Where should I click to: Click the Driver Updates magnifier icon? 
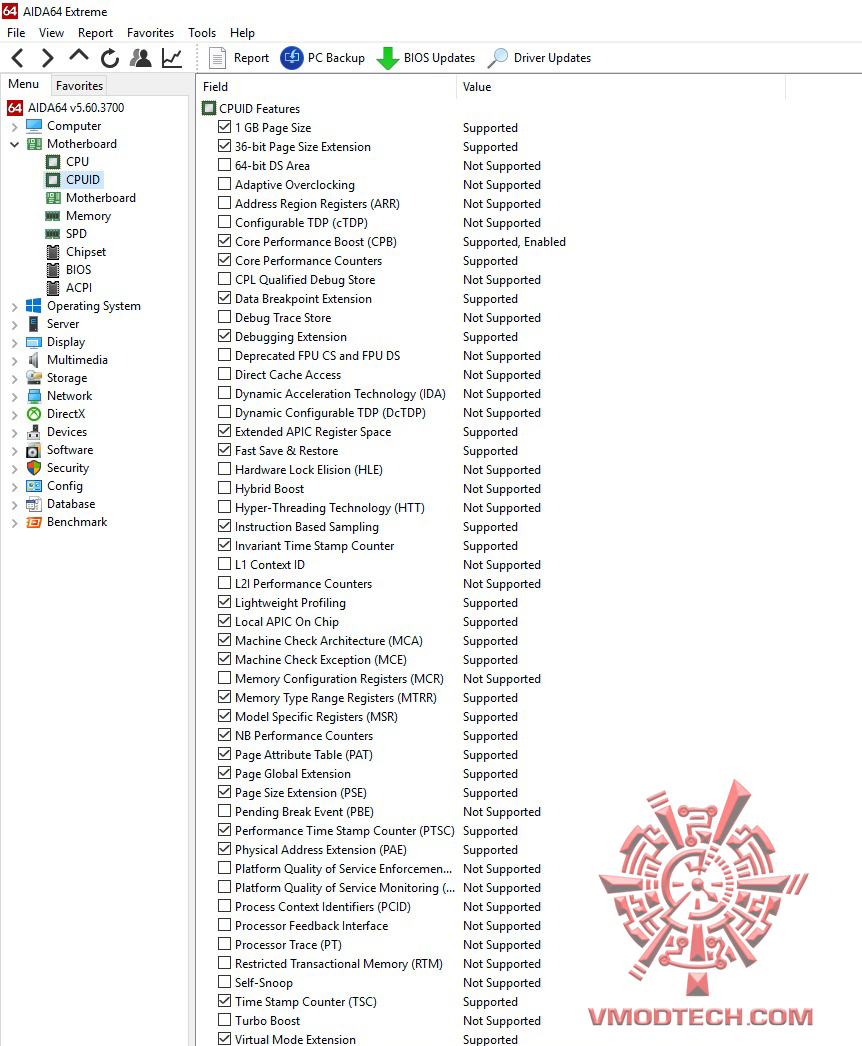click(x=498, y=58)
